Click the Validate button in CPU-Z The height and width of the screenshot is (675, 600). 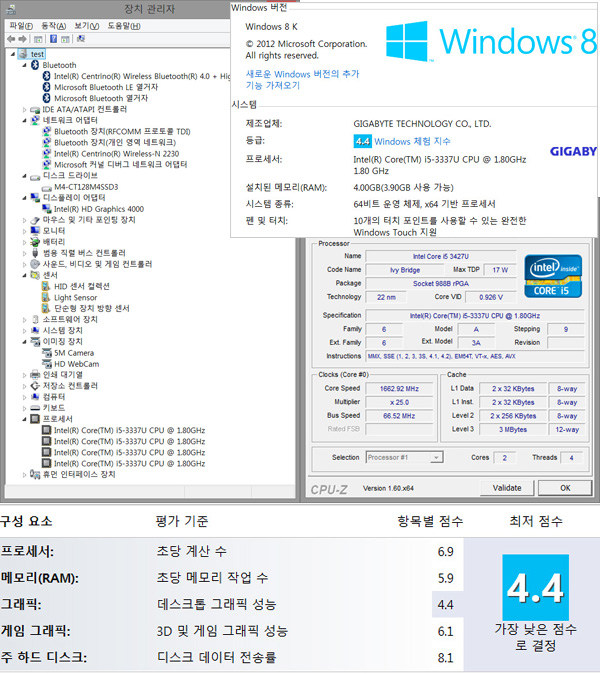[x=507, y=488]
